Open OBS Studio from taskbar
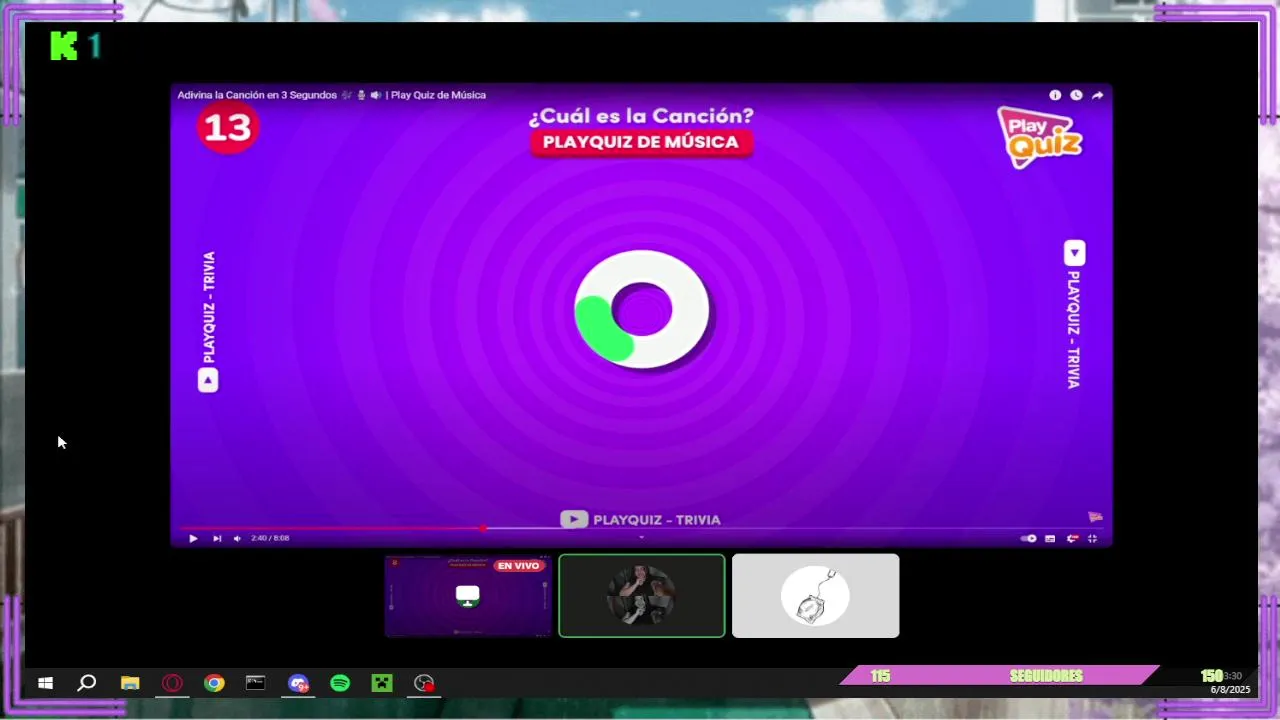The image size is (1280, 720). 424,683
